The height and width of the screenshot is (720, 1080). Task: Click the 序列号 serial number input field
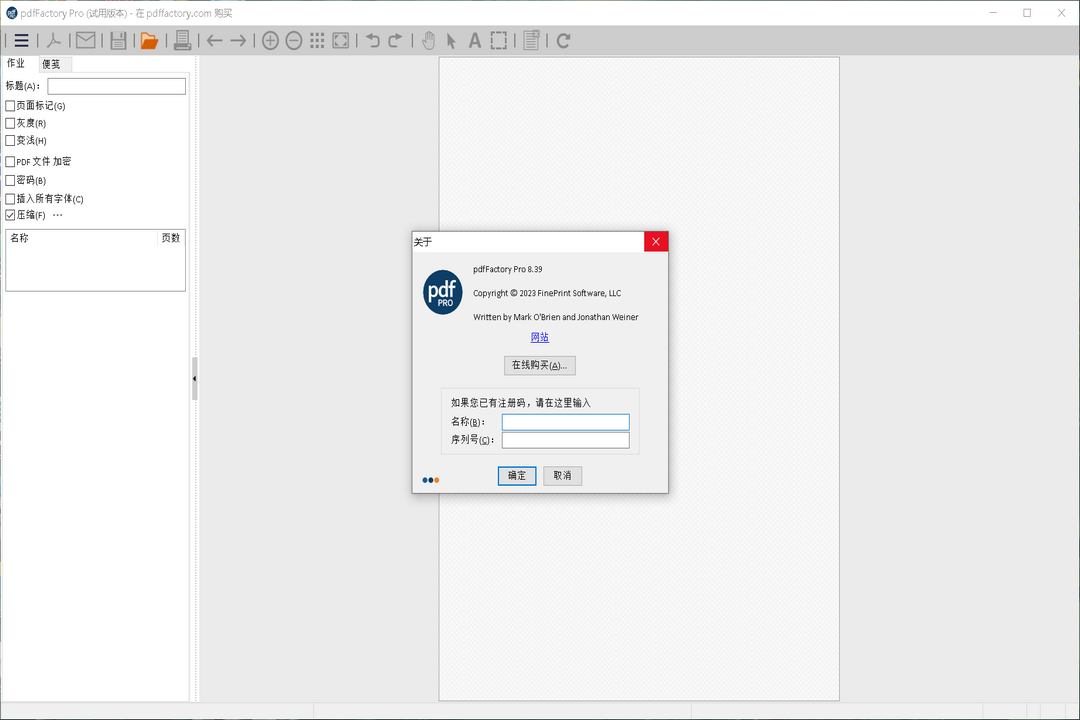click(565, 440)
